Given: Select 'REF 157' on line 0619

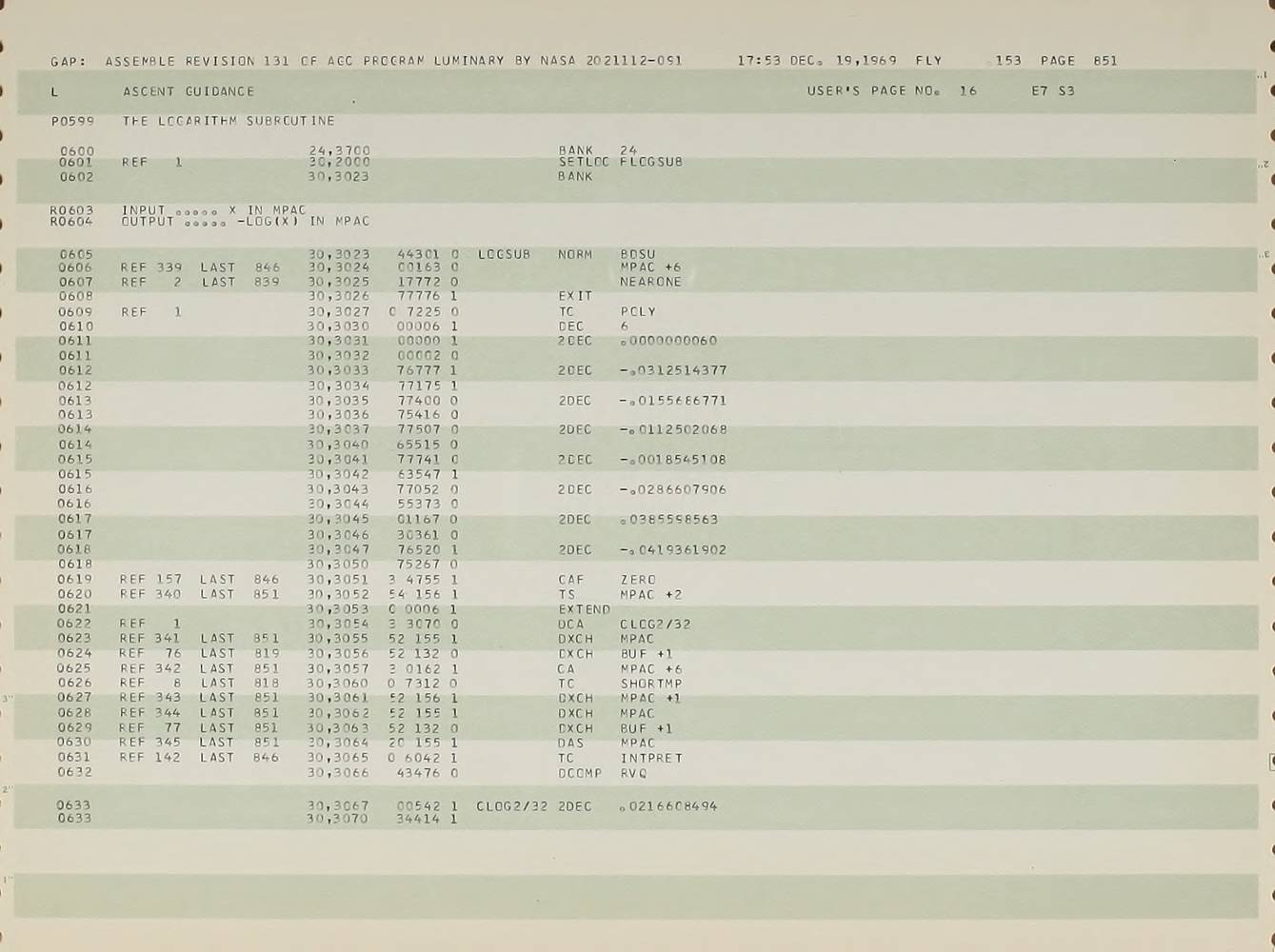Looking at the screenshot, I should (x=150, y=580).
